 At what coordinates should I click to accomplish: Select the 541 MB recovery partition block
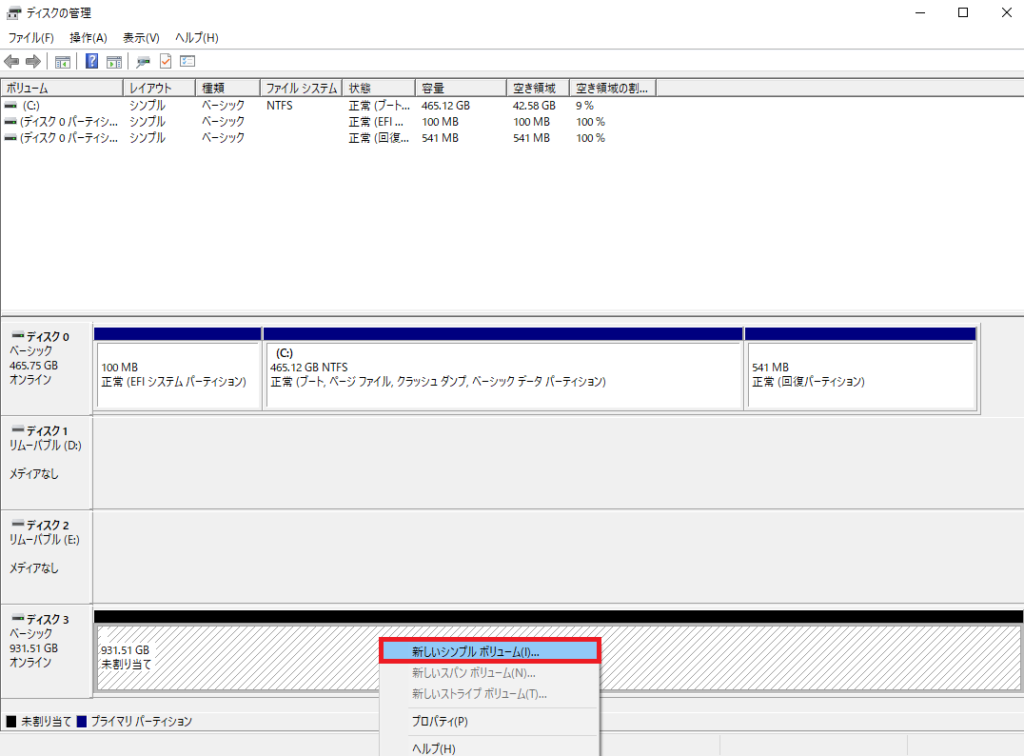[x=860, y=375]
